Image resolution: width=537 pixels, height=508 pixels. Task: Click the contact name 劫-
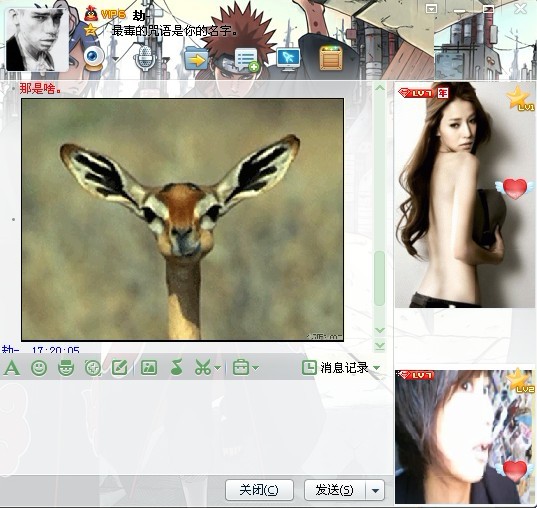pyautogui.click(x=141, y=15)
